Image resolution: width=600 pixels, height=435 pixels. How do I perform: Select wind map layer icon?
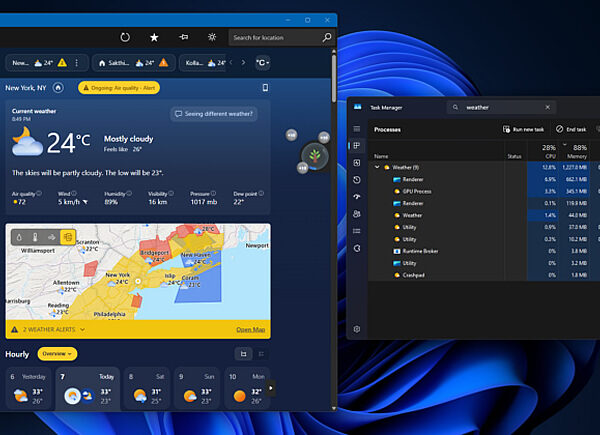51,237
